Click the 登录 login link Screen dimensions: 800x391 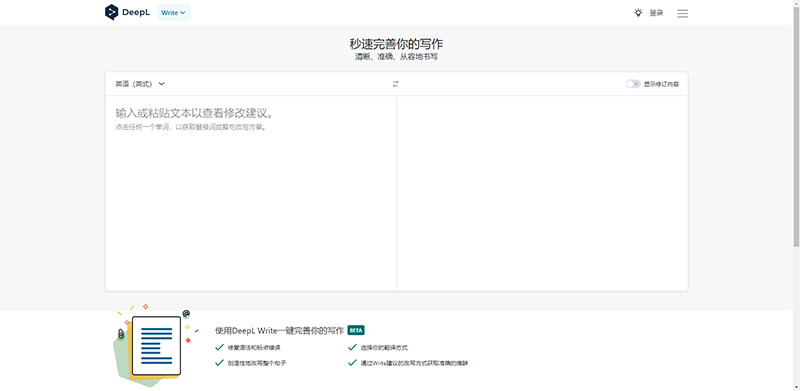pos(656,13)
